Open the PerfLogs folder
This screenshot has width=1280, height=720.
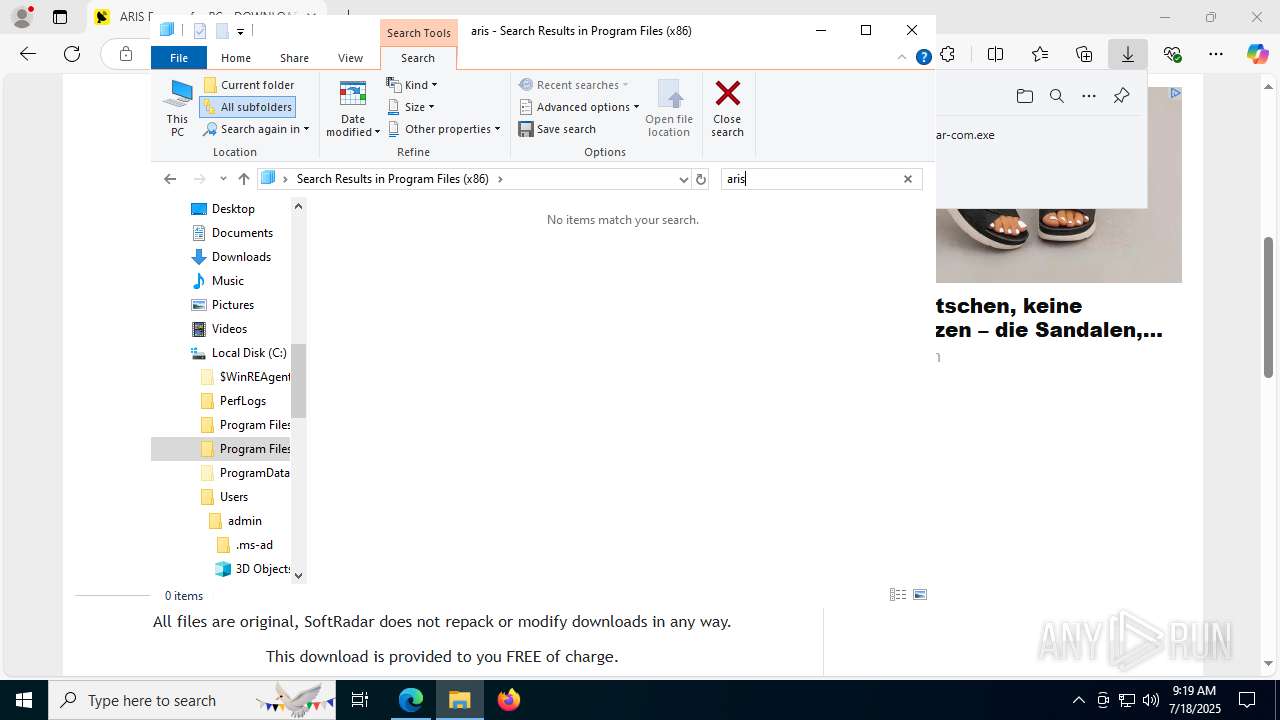[243, 401]
